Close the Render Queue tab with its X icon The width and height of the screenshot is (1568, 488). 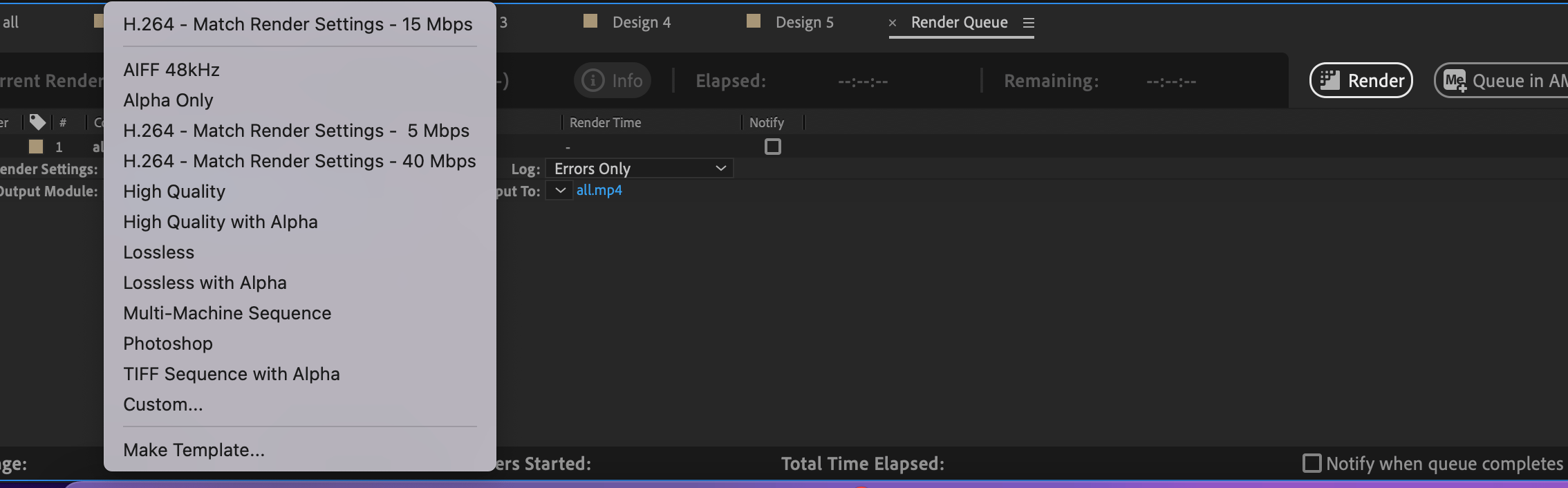point(892,23)
